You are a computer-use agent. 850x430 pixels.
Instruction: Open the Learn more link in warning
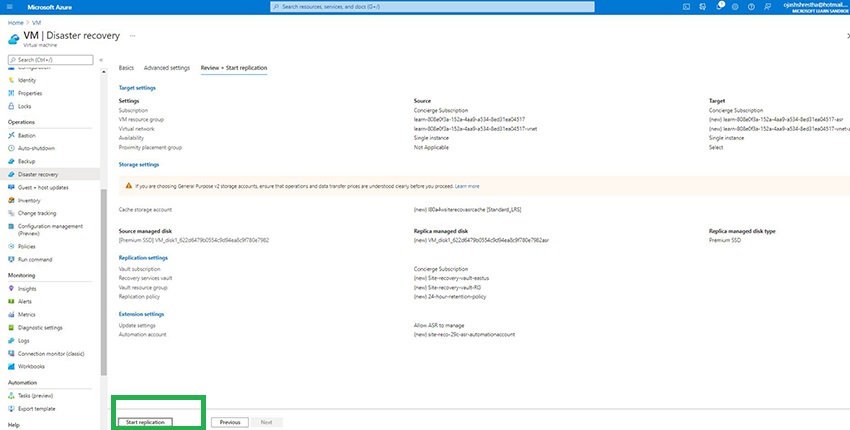click(x=467, y=186)
